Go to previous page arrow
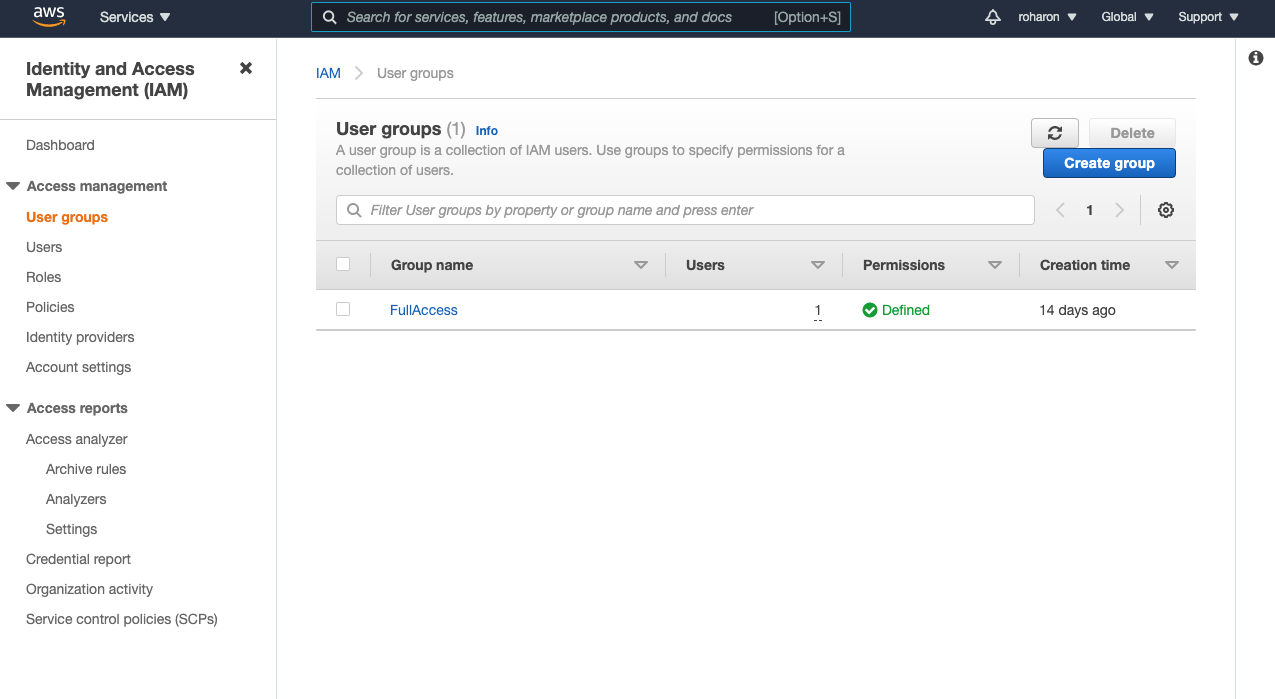This screenshot has width=1275, height=699. 1061,210
